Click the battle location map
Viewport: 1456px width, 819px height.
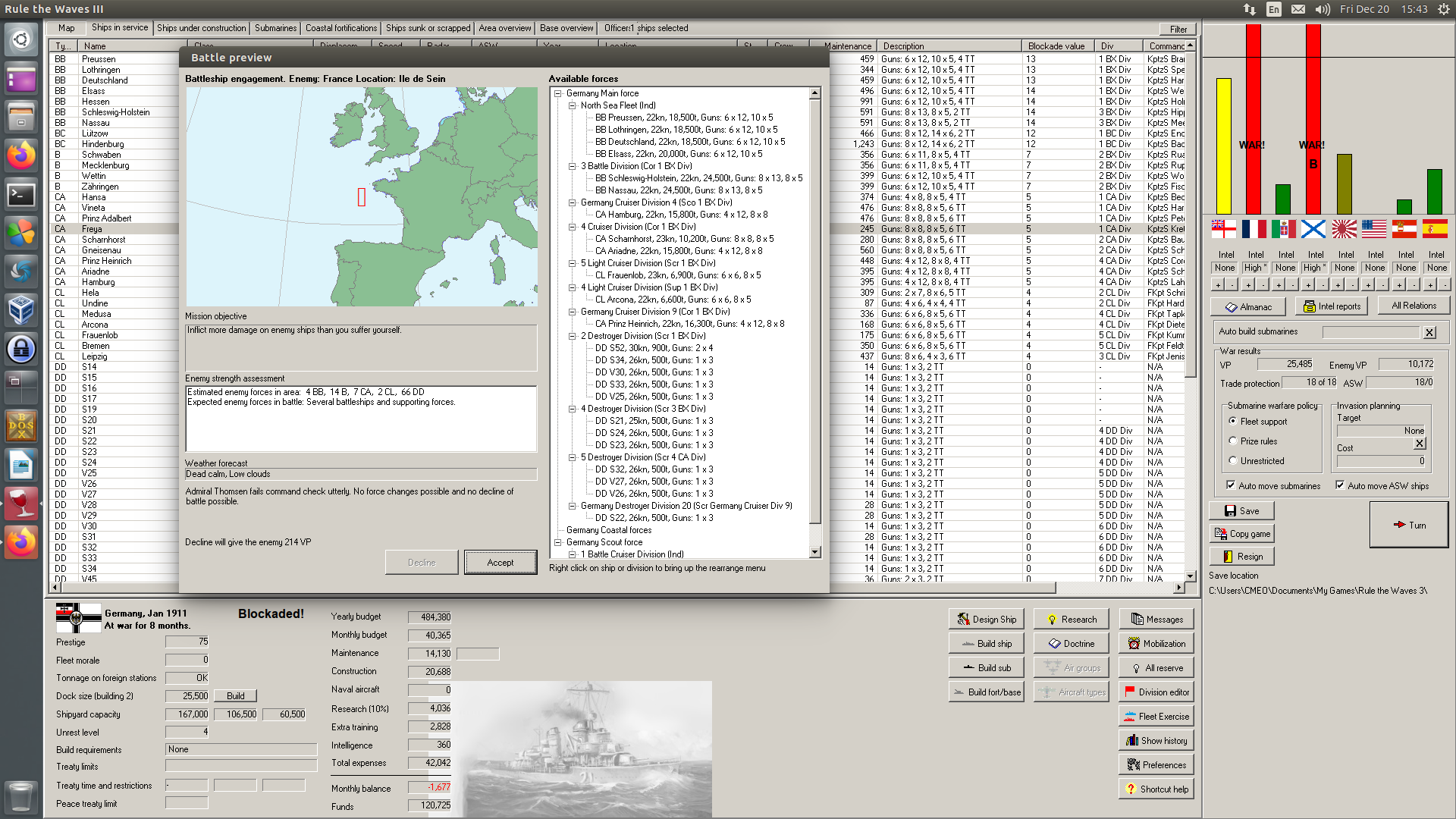click(x=362, y=196)
